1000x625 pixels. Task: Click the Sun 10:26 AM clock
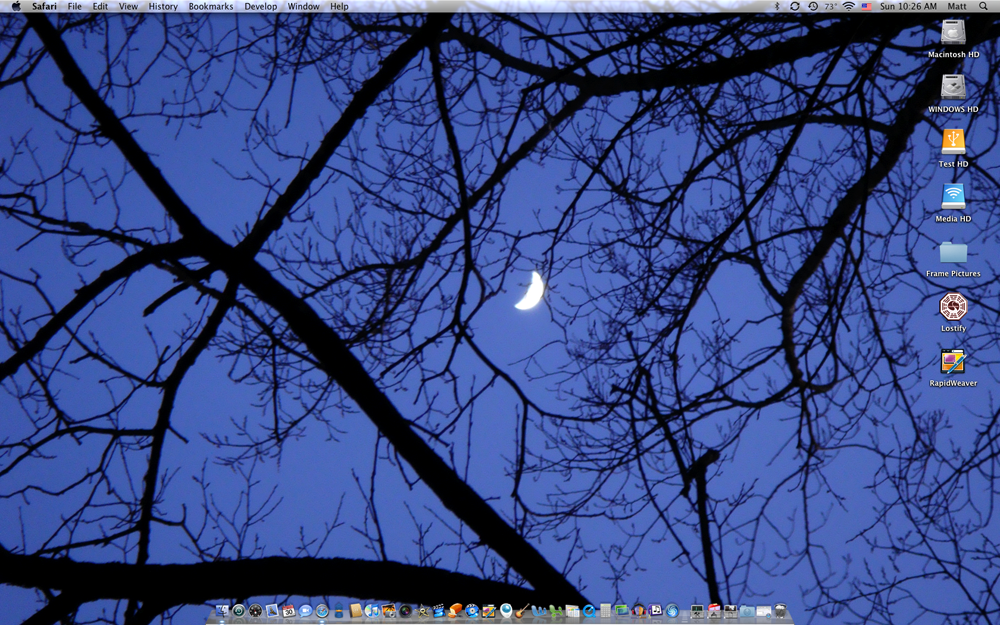[x=909, y=6]
